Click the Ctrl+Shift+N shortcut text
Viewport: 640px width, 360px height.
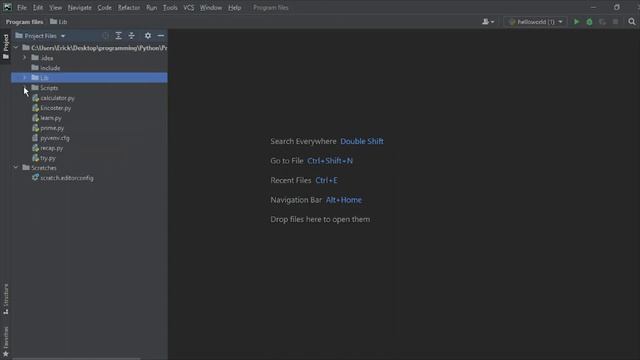(330, 161)
